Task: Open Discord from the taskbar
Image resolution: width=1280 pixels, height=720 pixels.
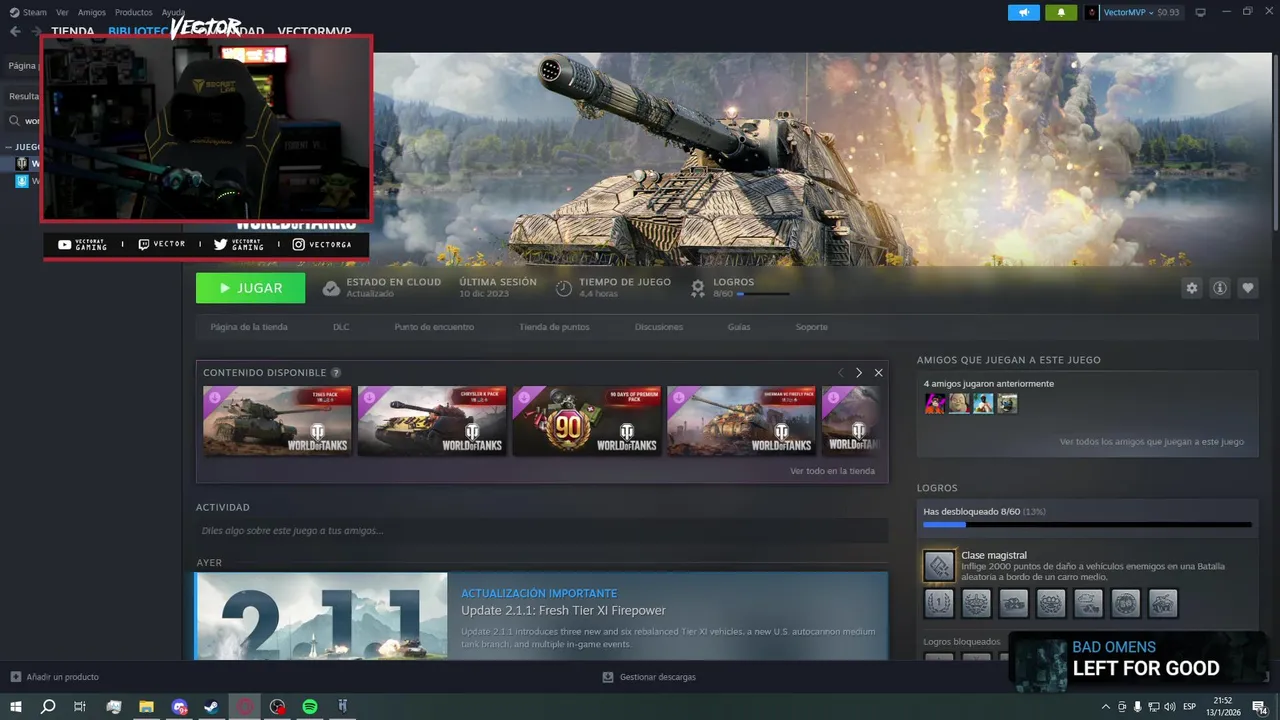Action: pos(179,706)
